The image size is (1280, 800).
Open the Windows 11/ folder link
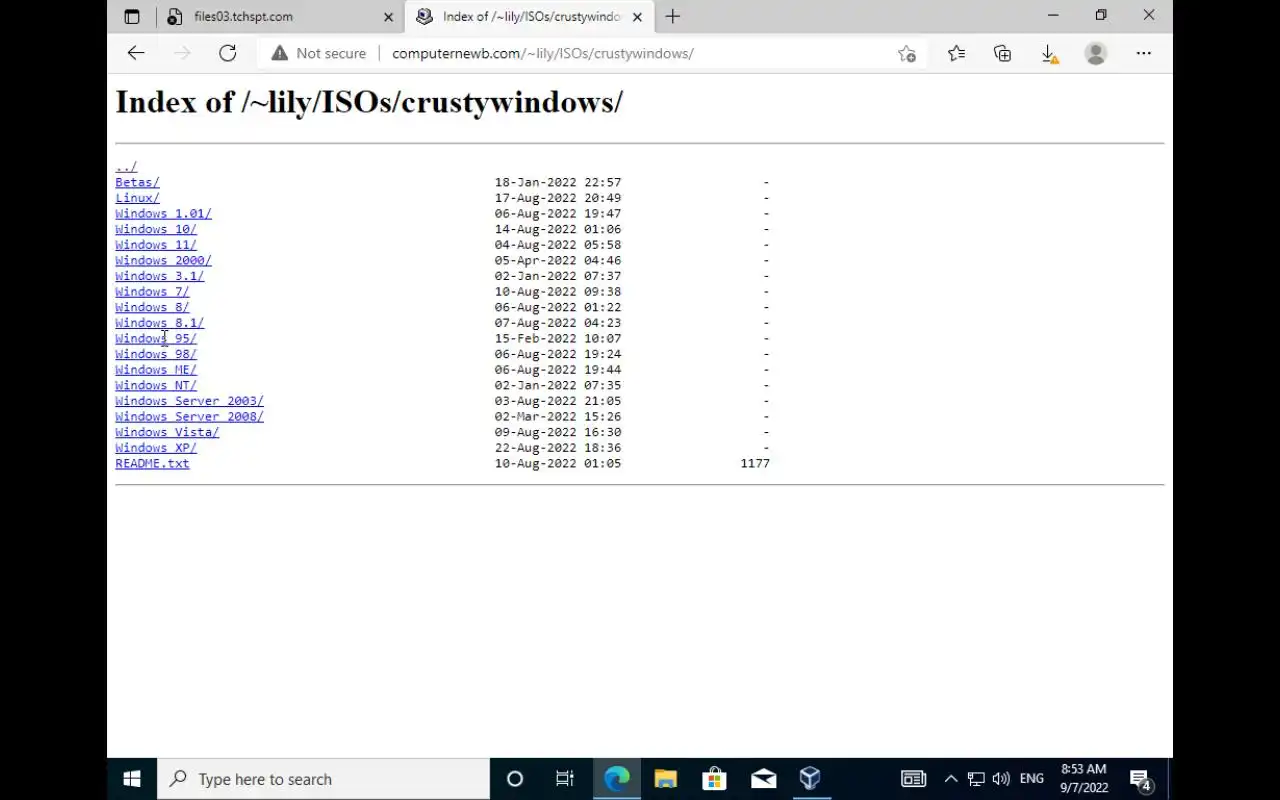(x=156, y=245)
